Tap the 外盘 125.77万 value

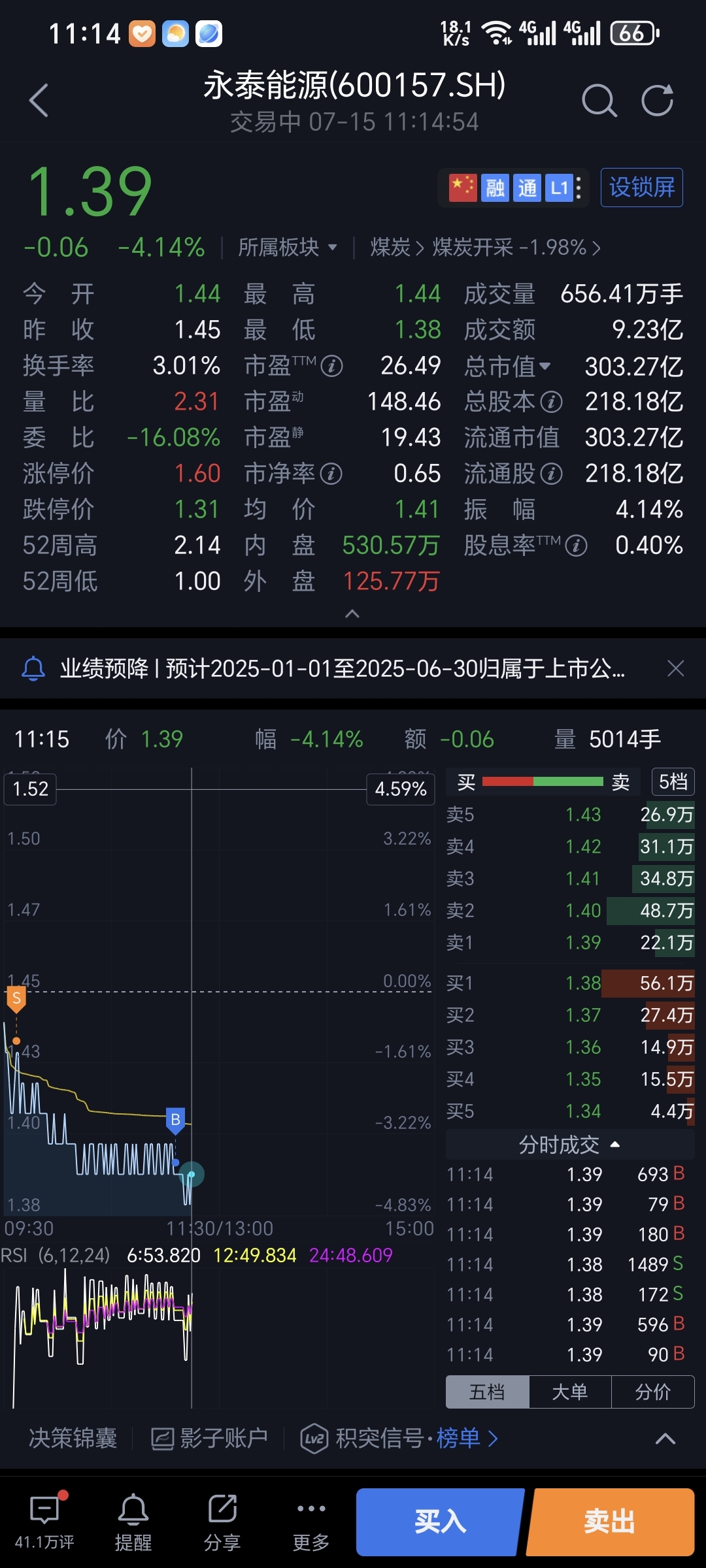coord(391,581)
